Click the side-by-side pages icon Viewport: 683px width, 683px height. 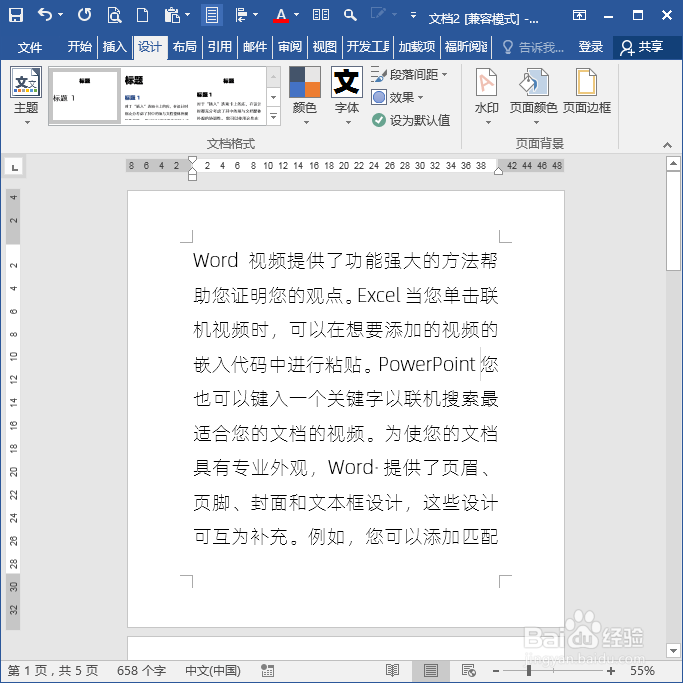(x=321, y=15)
